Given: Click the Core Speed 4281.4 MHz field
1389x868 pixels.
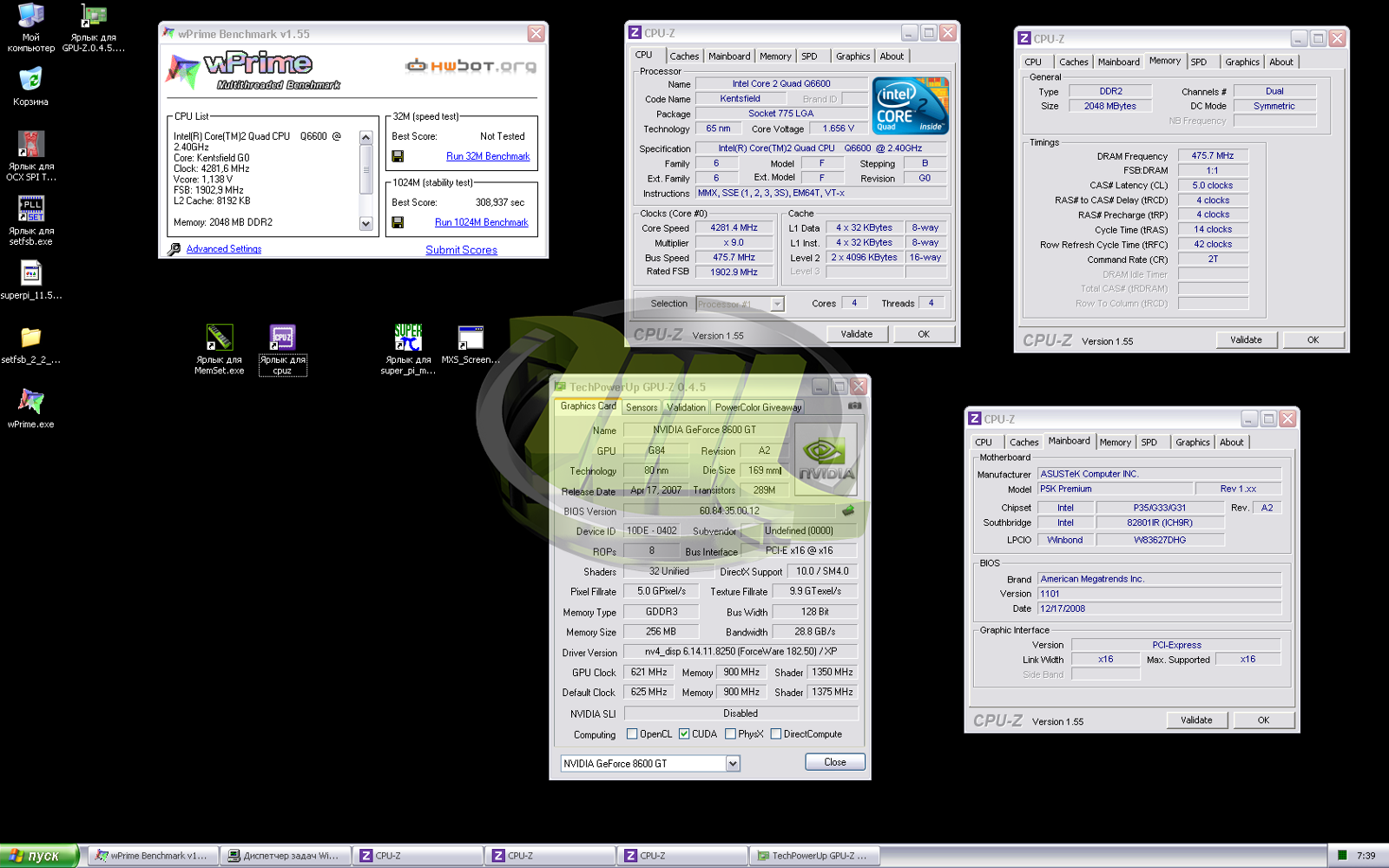Looking at the screenshot, I should click(x=734, y=227).
